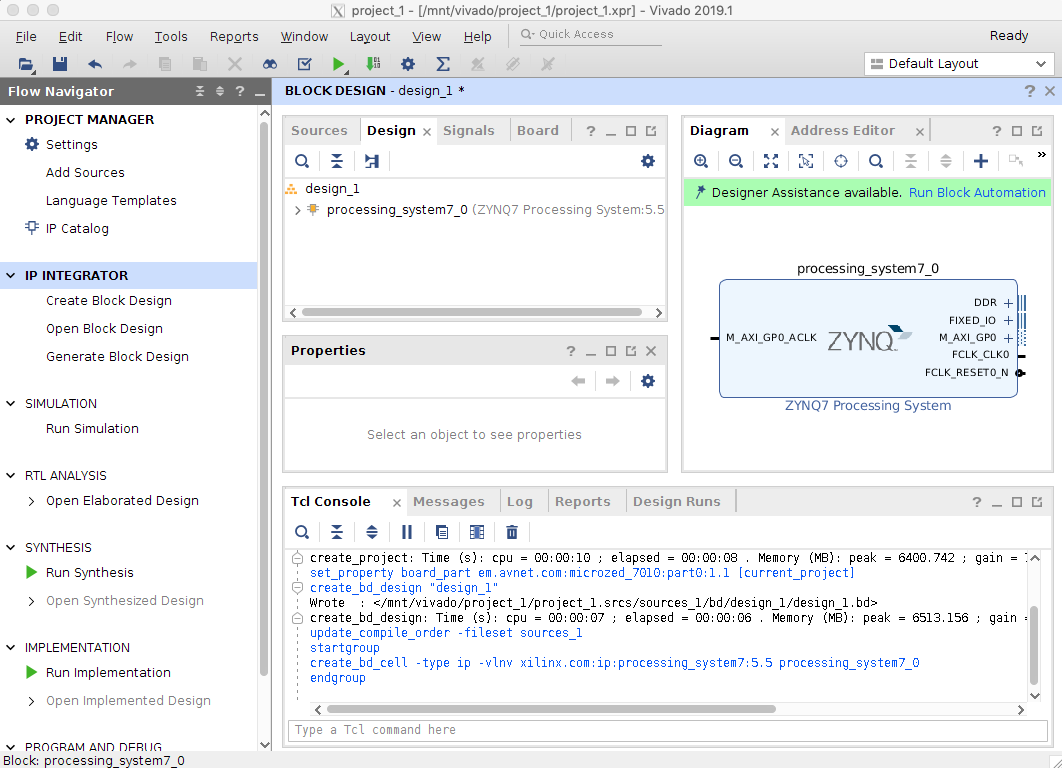This screenshot has width=1062, height=768.
Task: Expand the DDR interface port plus
Action: tap(1008, 303)
